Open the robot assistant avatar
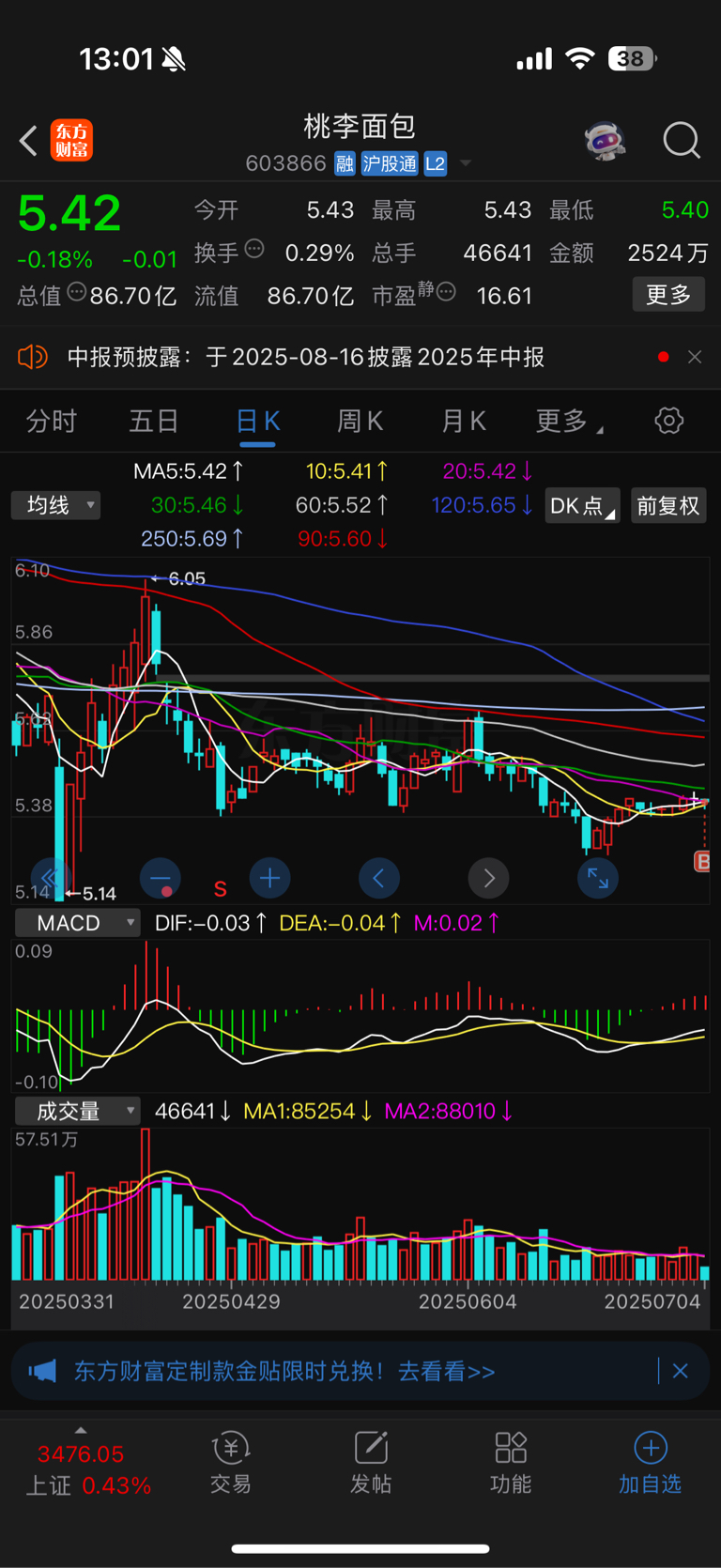 [605, 141]
